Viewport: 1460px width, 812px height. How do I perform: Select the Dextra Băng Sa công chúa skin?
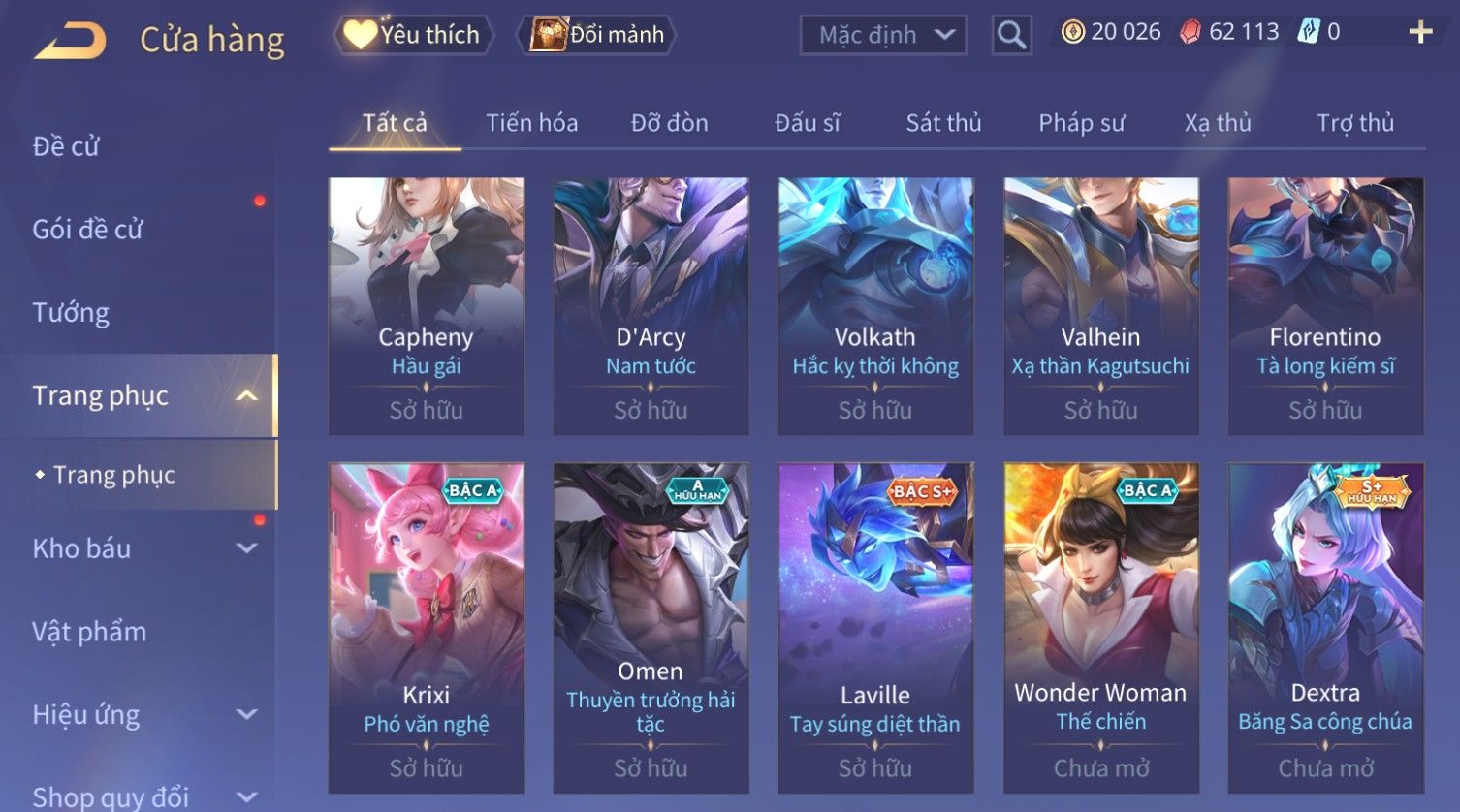pos(1325,628)
